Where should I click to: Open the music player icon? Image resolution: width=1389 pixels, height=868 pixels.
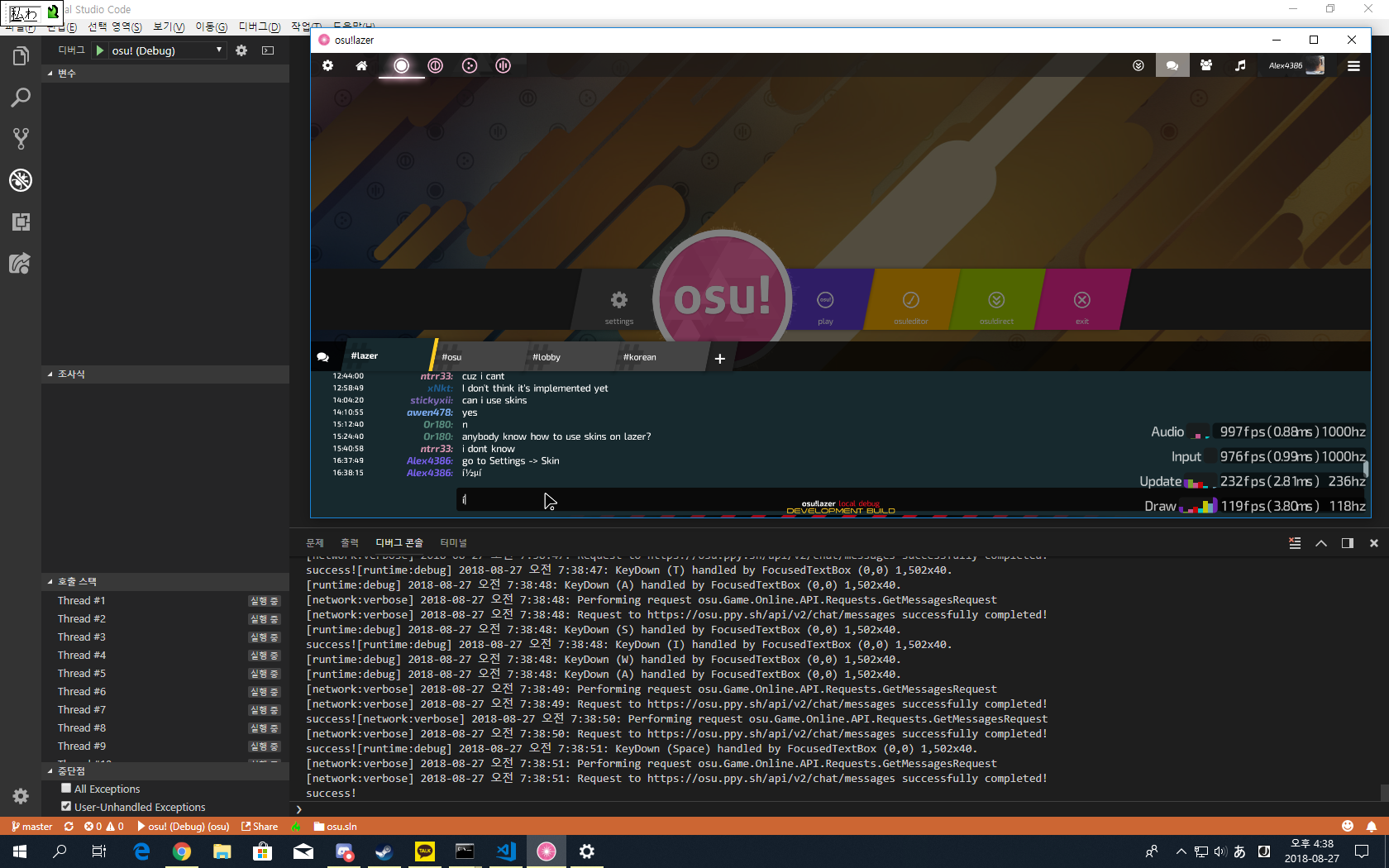(x=1239, y=65)
